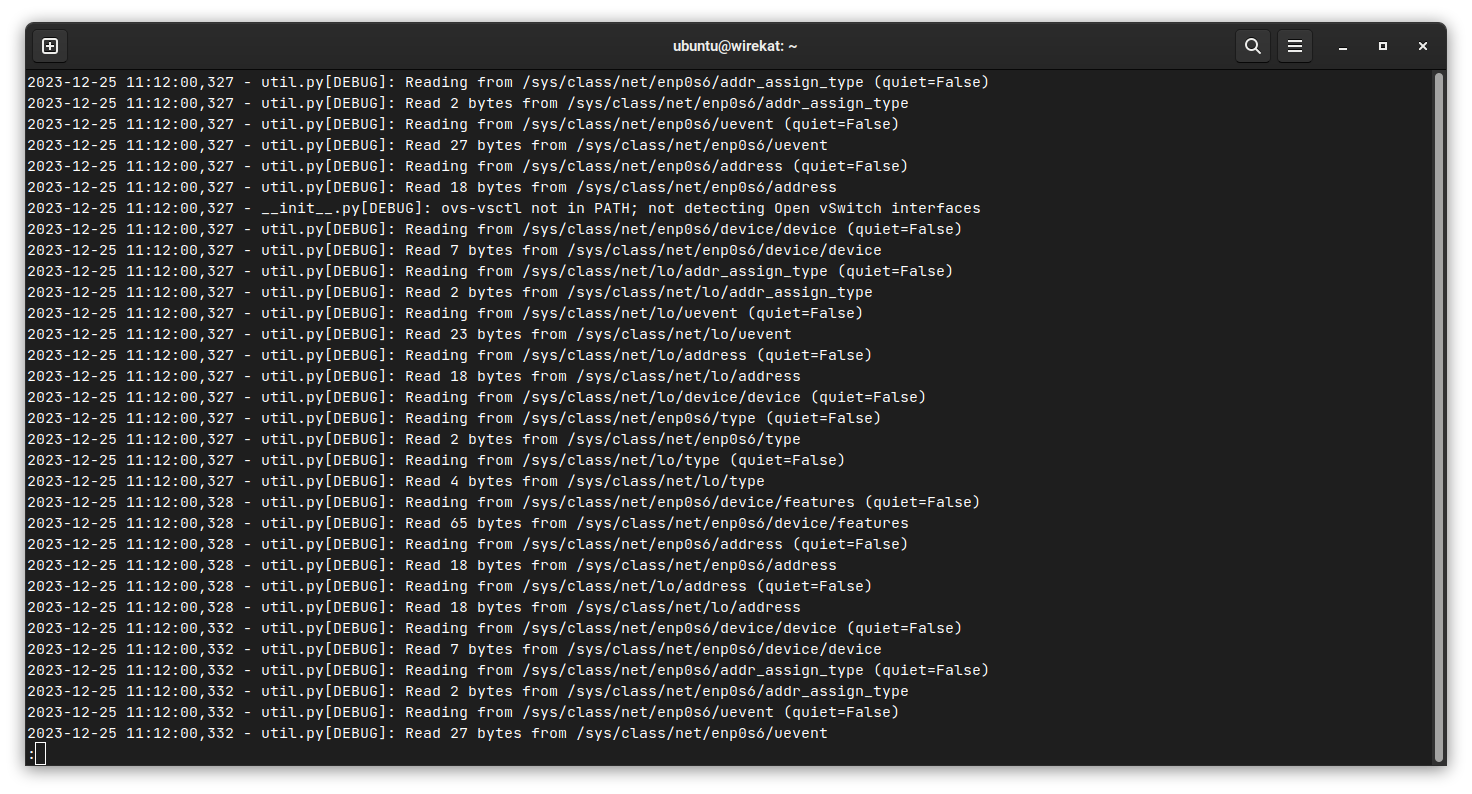Click the util.py[DEBUG] label on the top line
This screenshot has height=794, width=1472.
[322, 81]
